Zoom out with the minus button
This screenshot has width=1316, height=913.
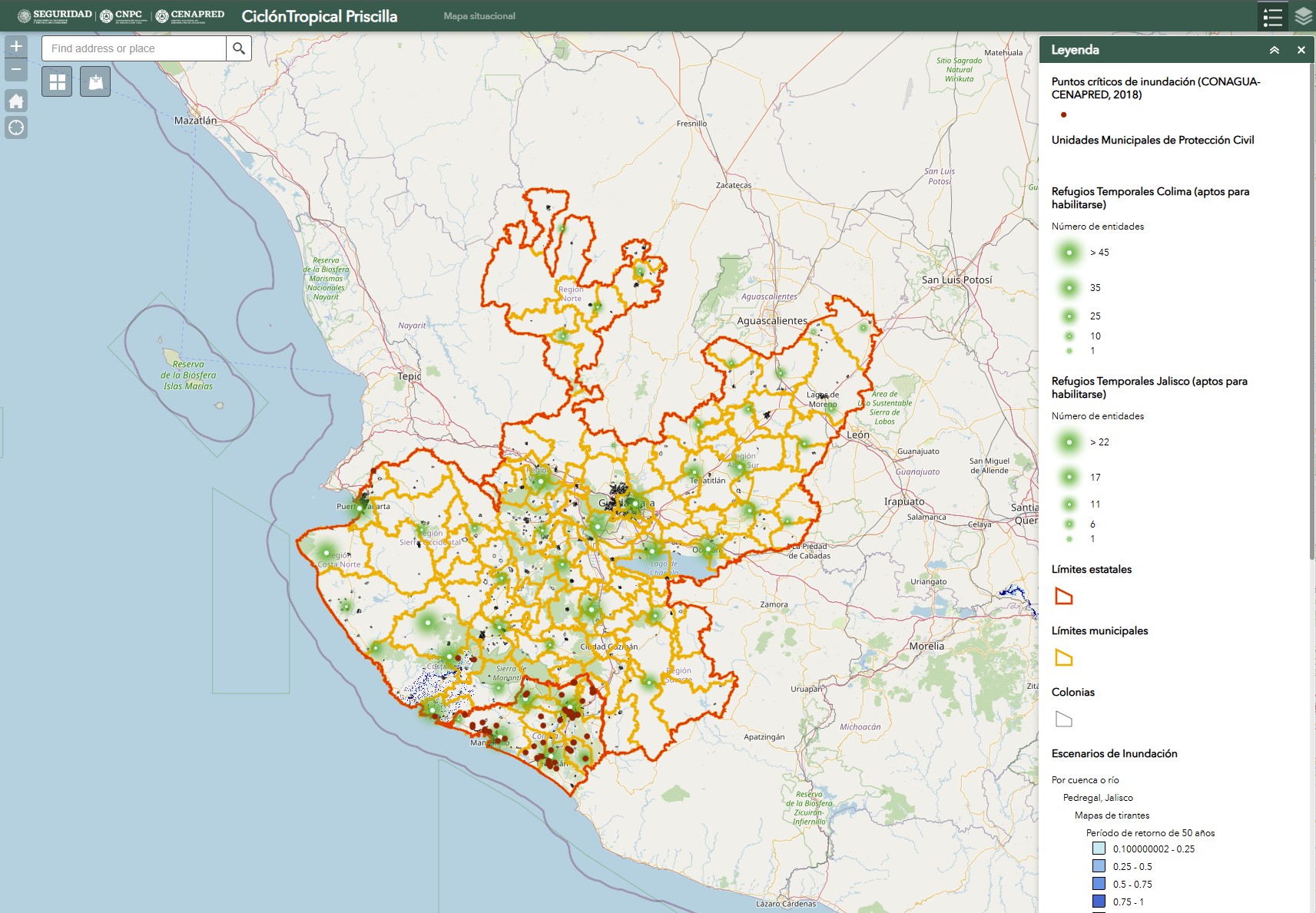(x=16, y=70)
